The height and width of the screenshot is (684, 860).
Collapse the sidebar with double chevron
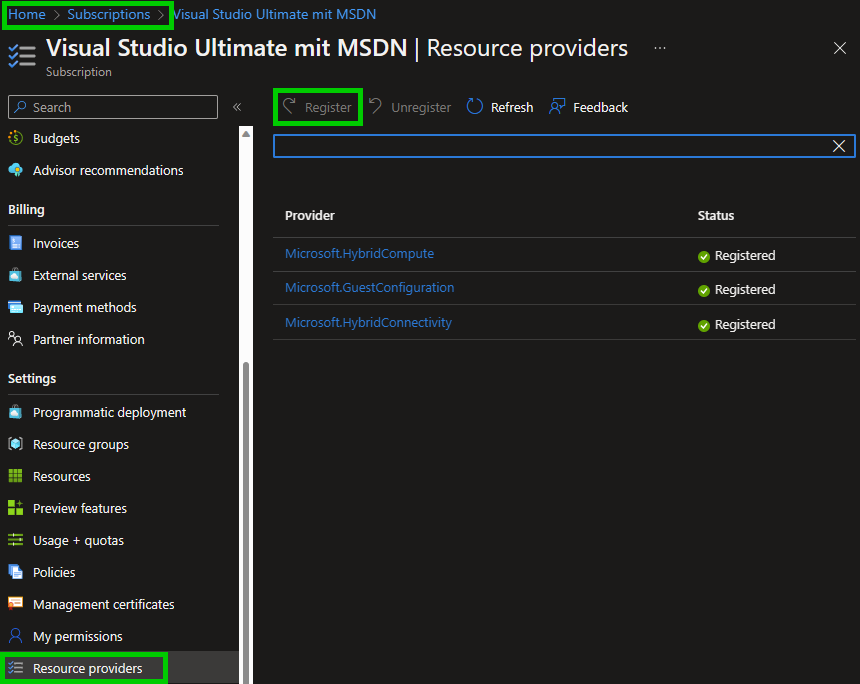coord(237,107)
